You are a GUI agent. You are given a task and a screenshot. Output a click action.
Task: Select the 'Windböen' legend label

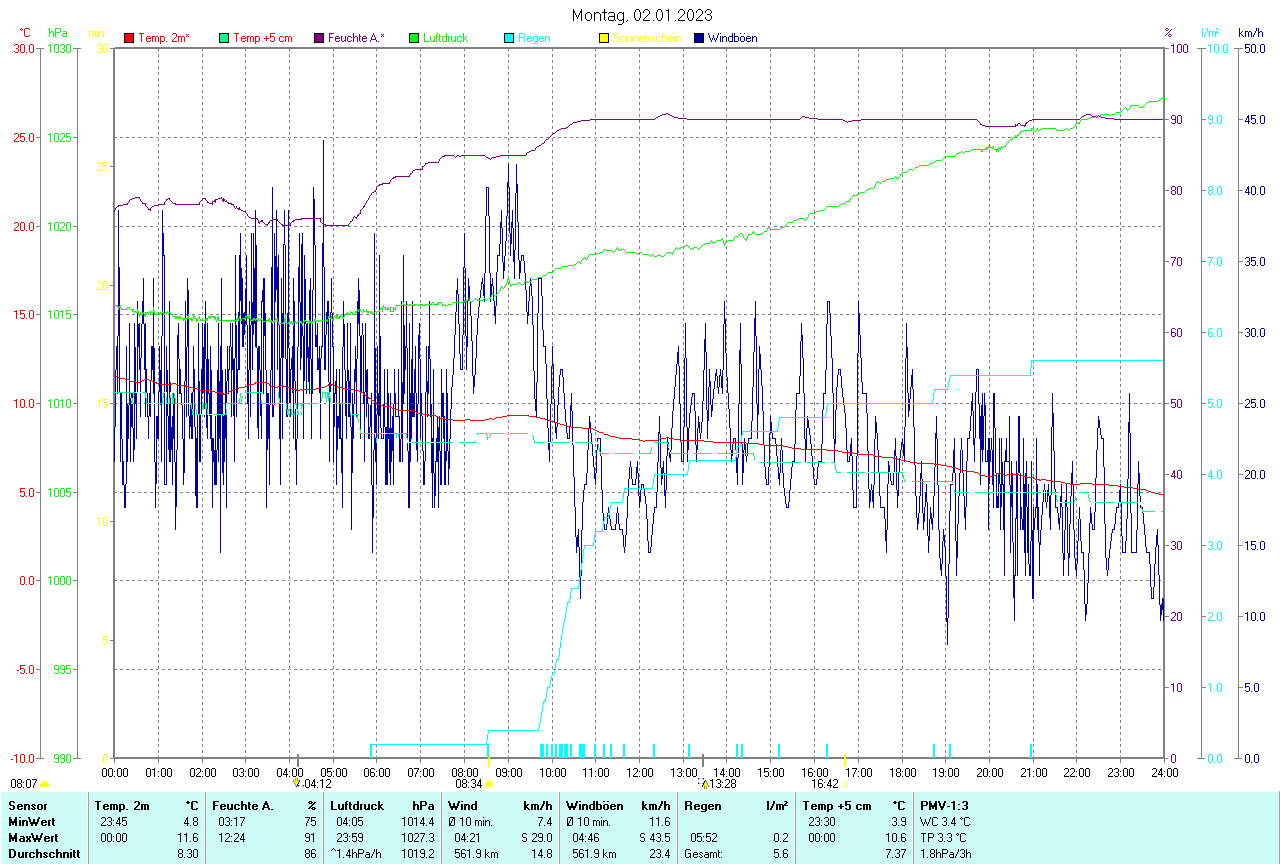(x=733, y=39)
